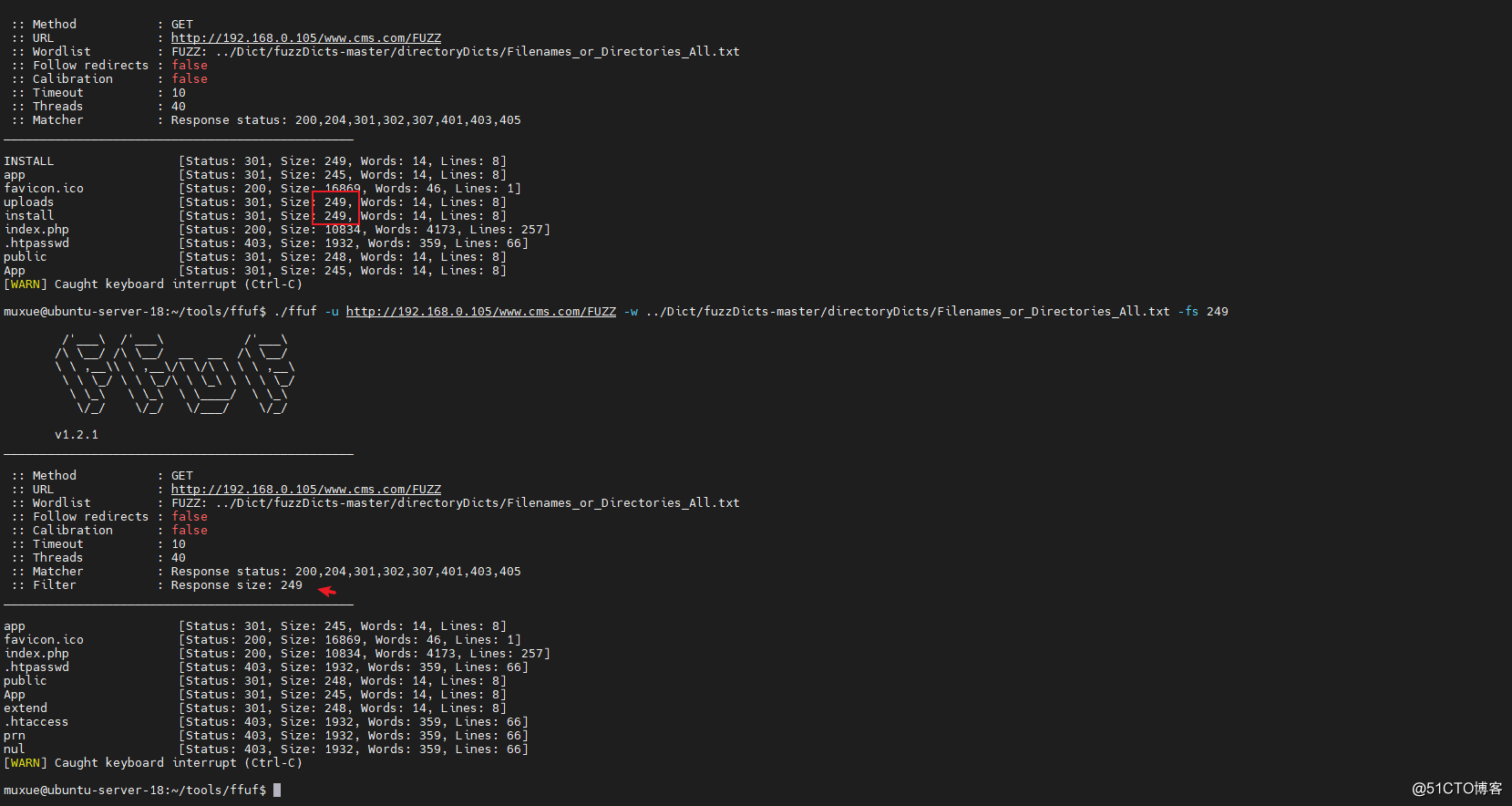The width and height of the screenshot is (1512, 806).
Task: Click the extend result entry
Action: tap(255, 708)
